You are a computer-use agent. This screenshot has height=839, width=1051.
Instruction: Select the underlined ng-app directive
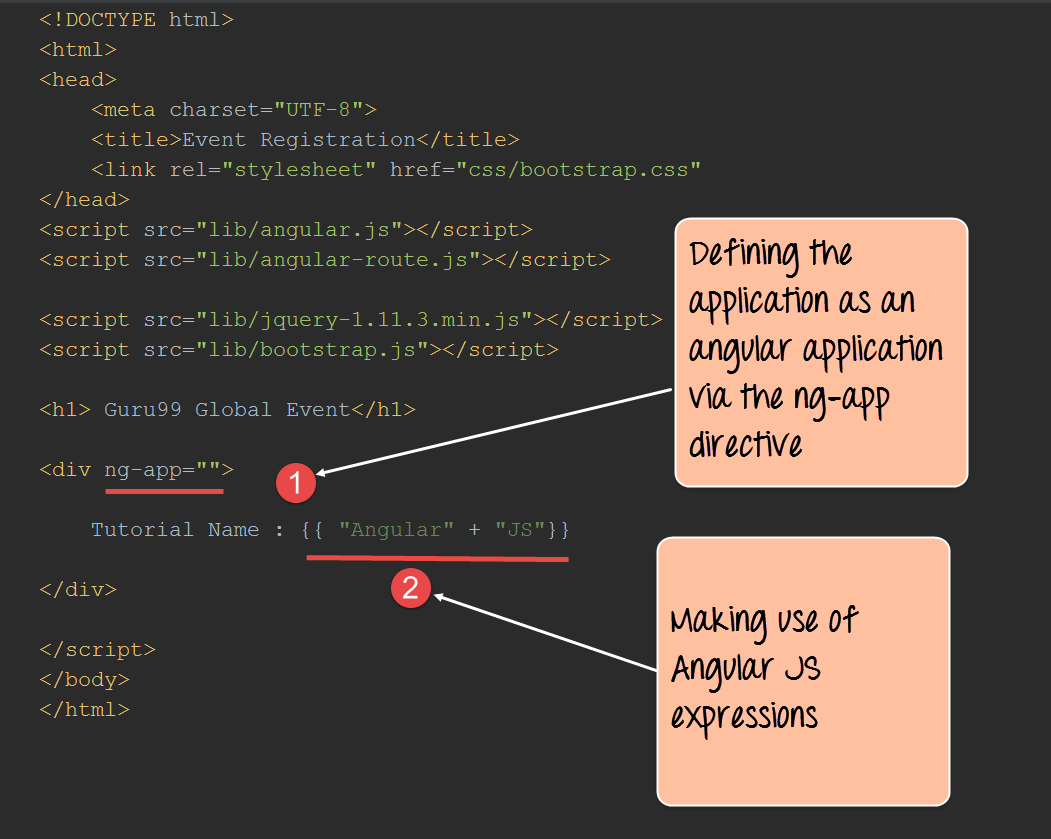coord(164,469)
